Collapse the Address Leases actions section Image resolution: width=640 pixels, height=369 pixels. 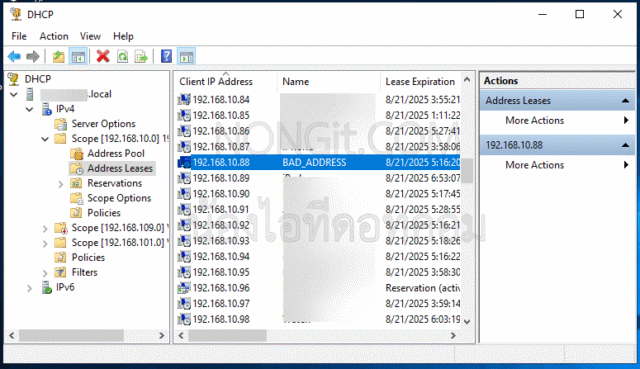[625, 100]
